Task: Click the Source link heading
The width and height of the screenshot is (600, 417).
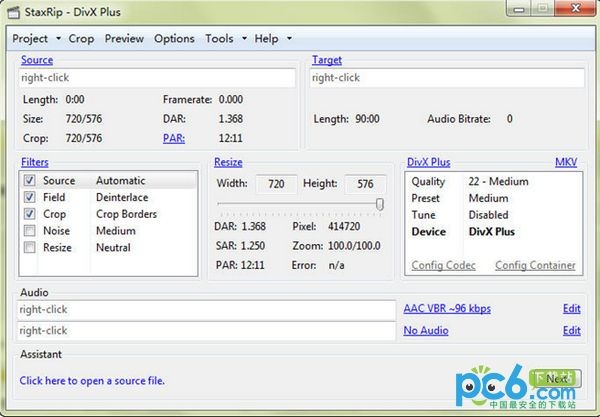Action: click(x=37, y=60)
